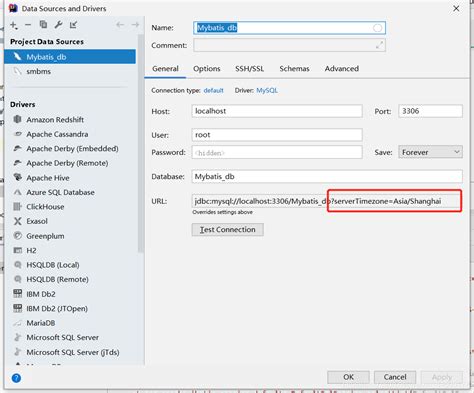Screen dimensions: 474x393
Task: Click the hidden Password field
Action: coord(277,152)
